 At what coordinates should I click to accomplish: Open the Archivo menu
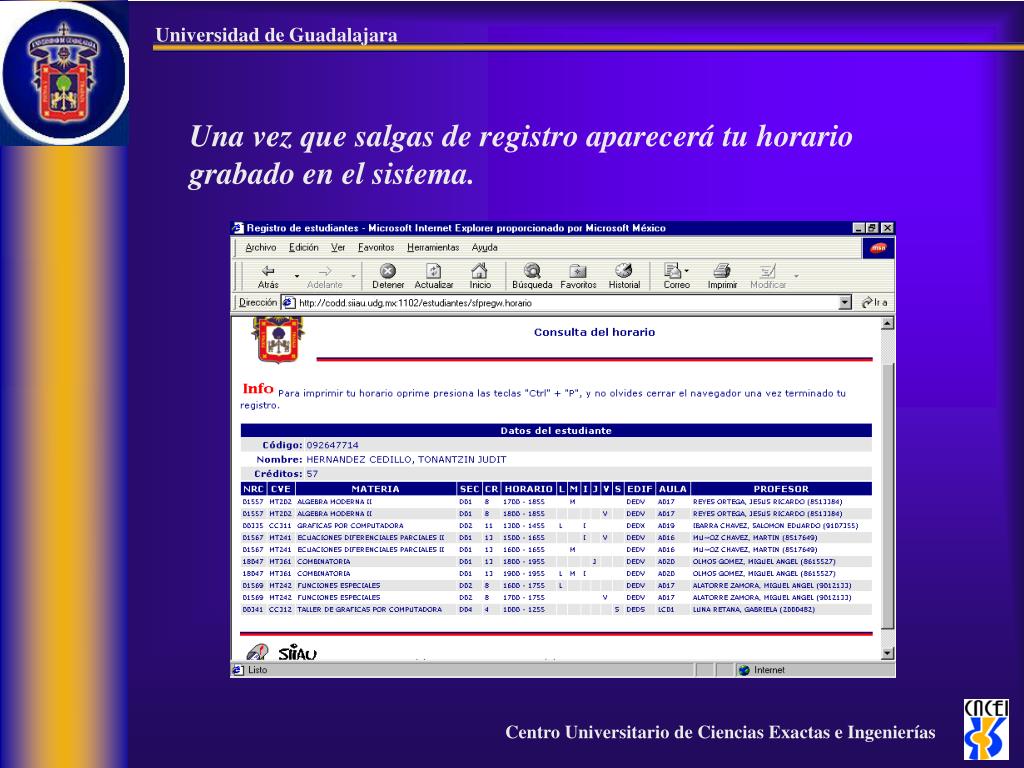(261, 247)
